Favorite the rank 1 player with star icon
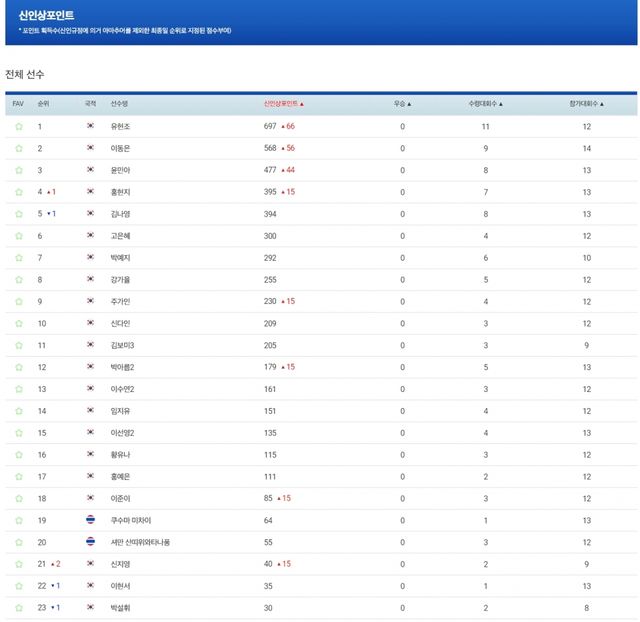The height and width of the screenshot is (622, 640). [x=18, y=126]
